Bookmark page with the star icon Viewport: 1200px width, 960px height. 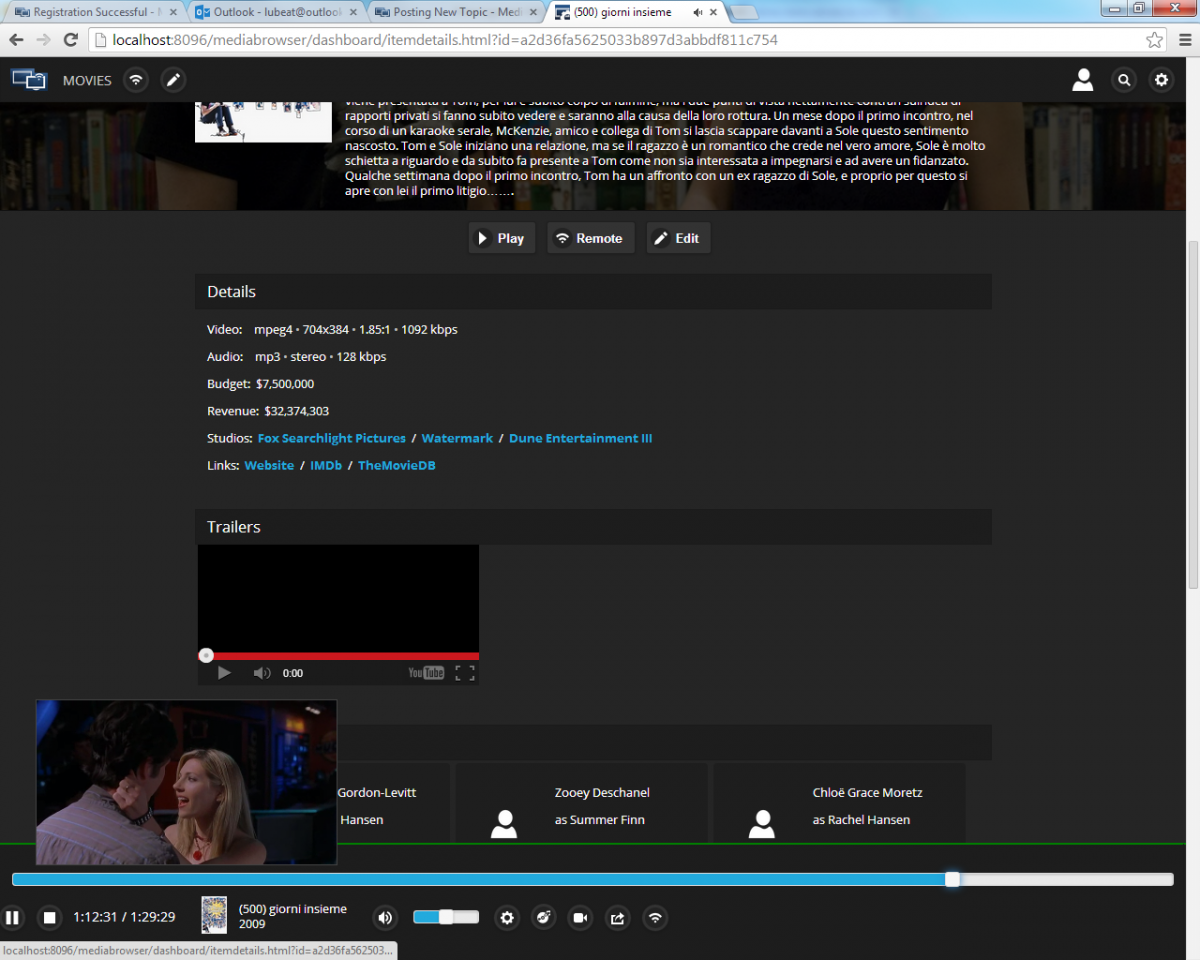[x=1155, y=40]
